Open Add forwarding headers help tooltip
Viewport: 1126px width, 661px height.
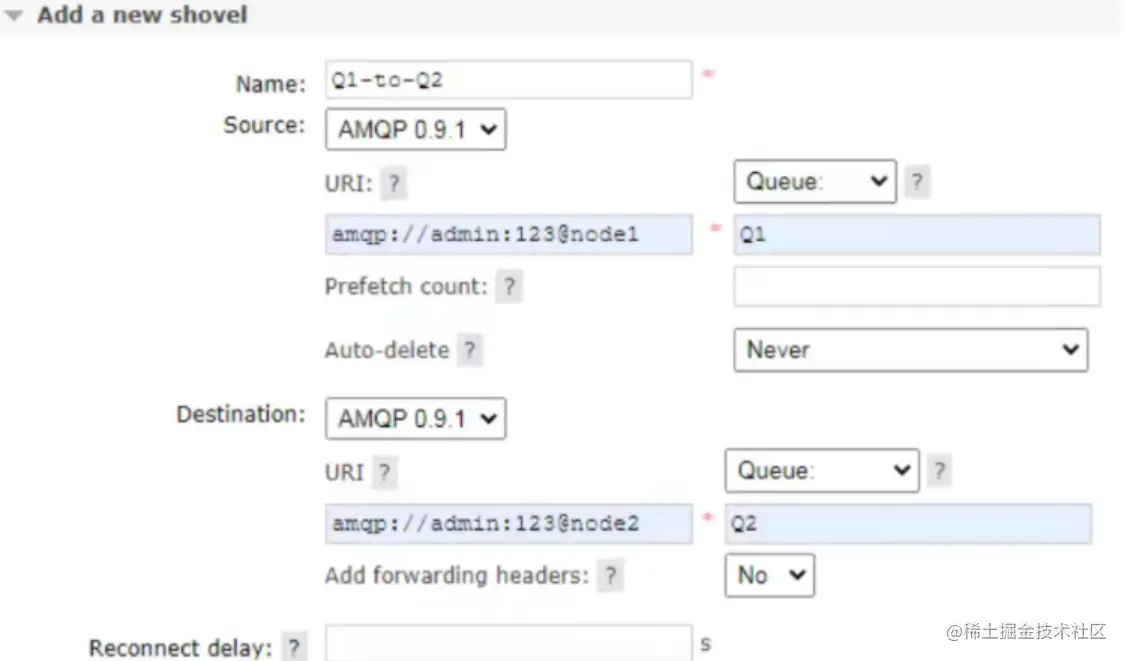pyautogui.click(x=610, y=576)
